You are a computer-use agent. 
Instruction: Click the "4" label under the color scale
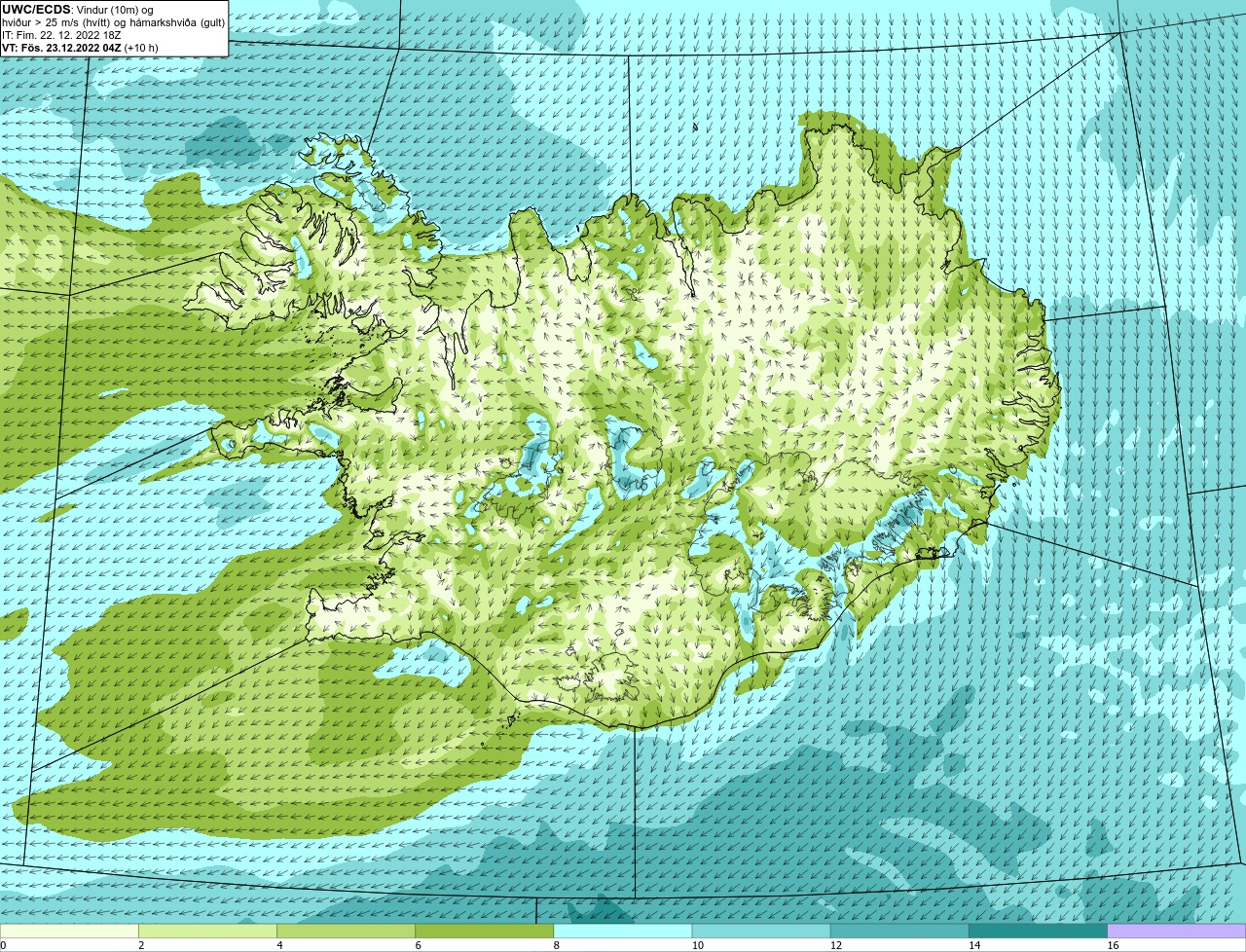pyautogui.click(x=279, y=945)
